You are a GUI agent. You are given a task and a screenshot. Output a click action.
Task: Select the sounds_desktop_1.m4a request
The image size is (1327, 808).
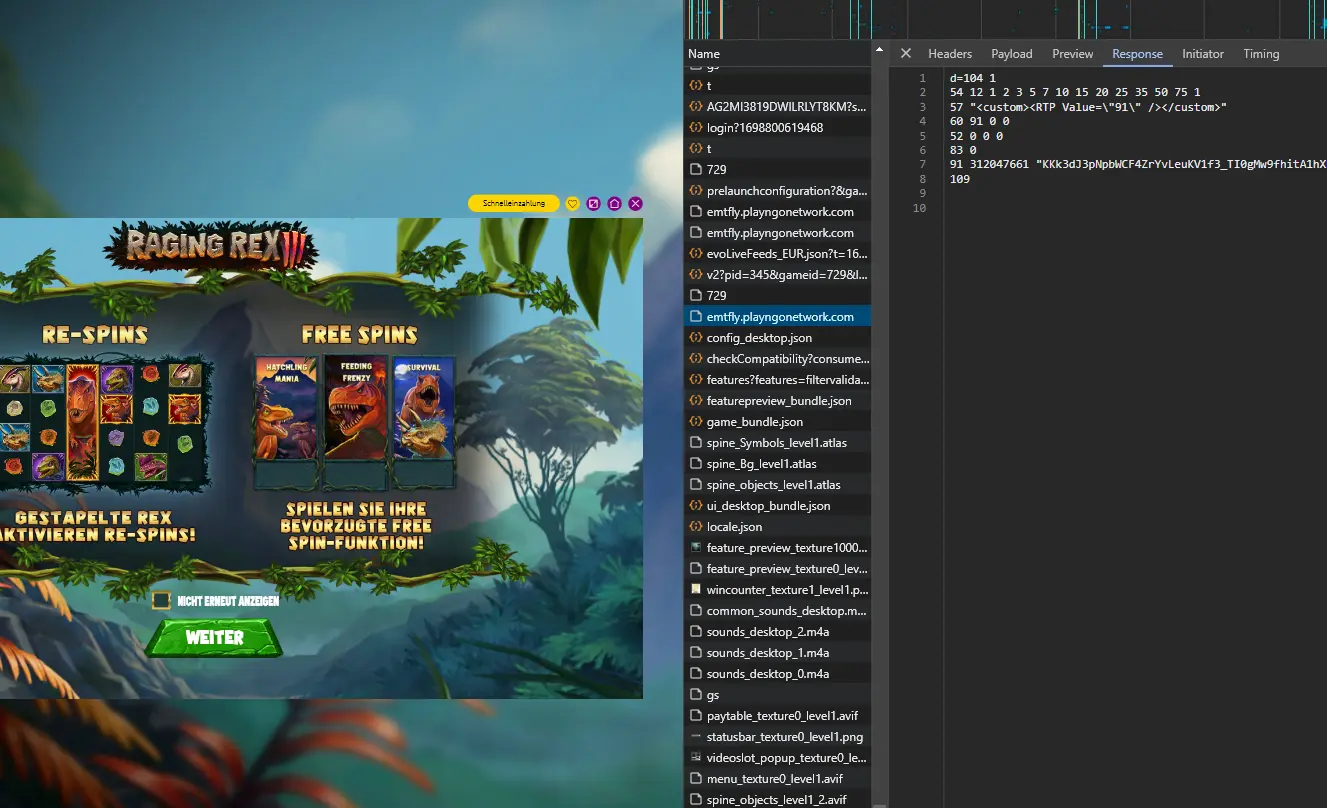pos(778,652)
